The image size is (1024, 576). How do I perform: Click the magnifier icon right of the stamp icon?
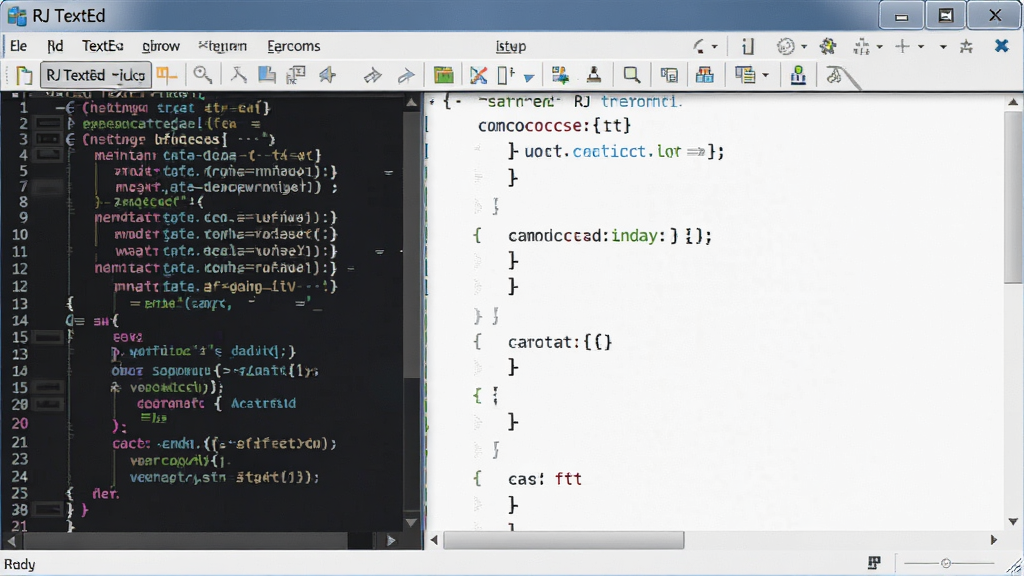click(632, 75)
